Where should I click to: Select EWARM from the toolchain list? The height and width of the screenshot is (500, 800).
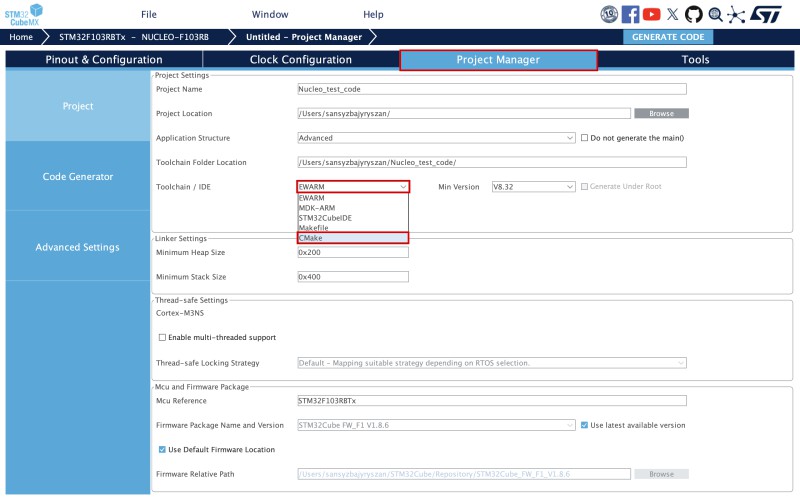point(353,198)
